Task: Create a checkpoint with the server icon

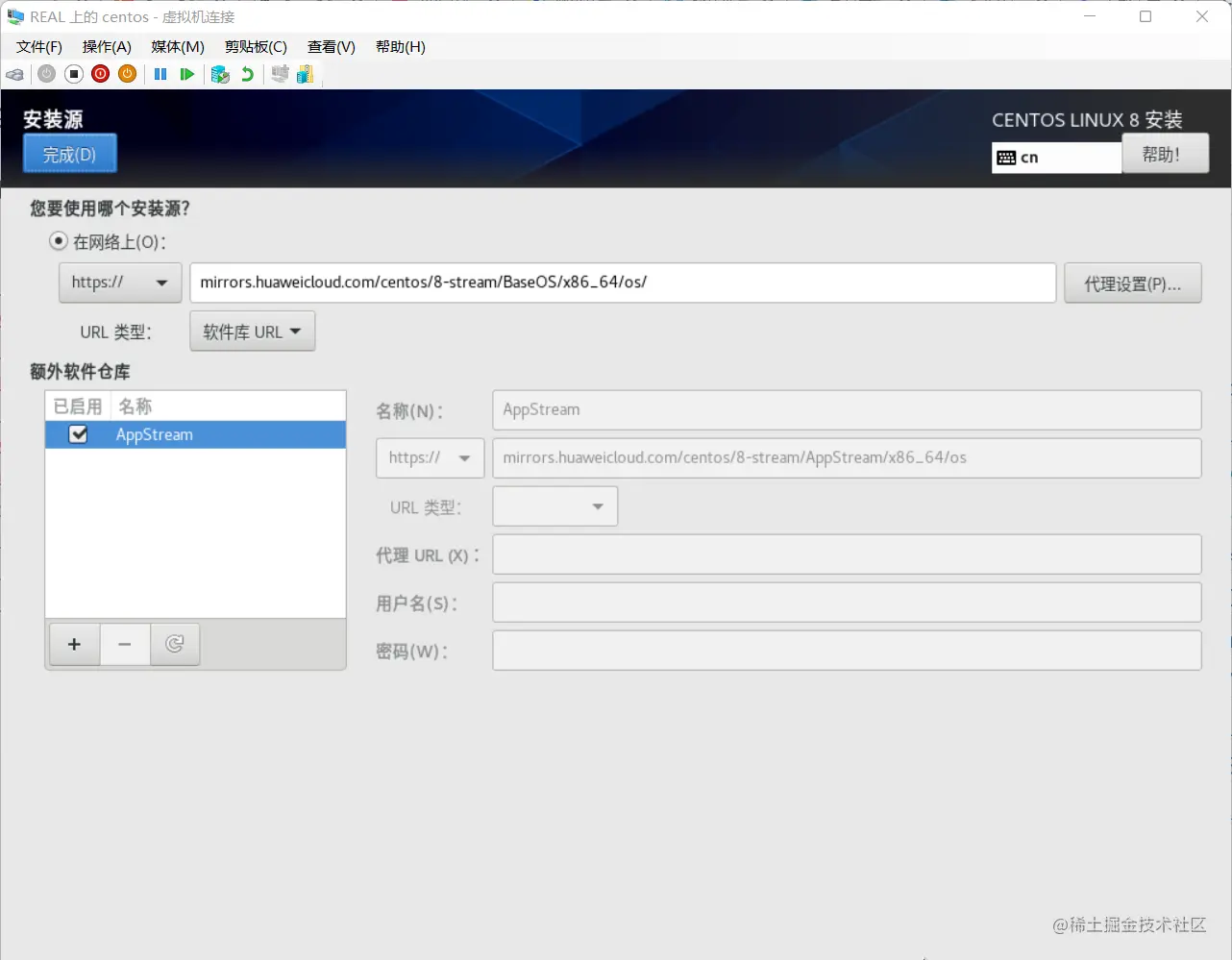Action: [220, 74]
